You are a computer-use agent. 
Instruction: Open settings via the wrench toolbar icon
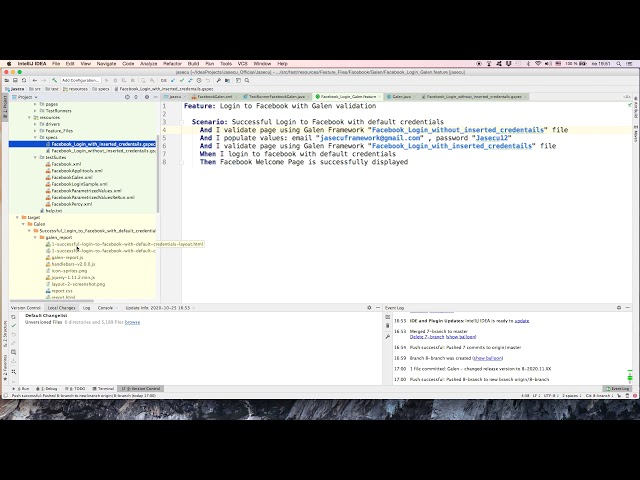click(219, 80)
